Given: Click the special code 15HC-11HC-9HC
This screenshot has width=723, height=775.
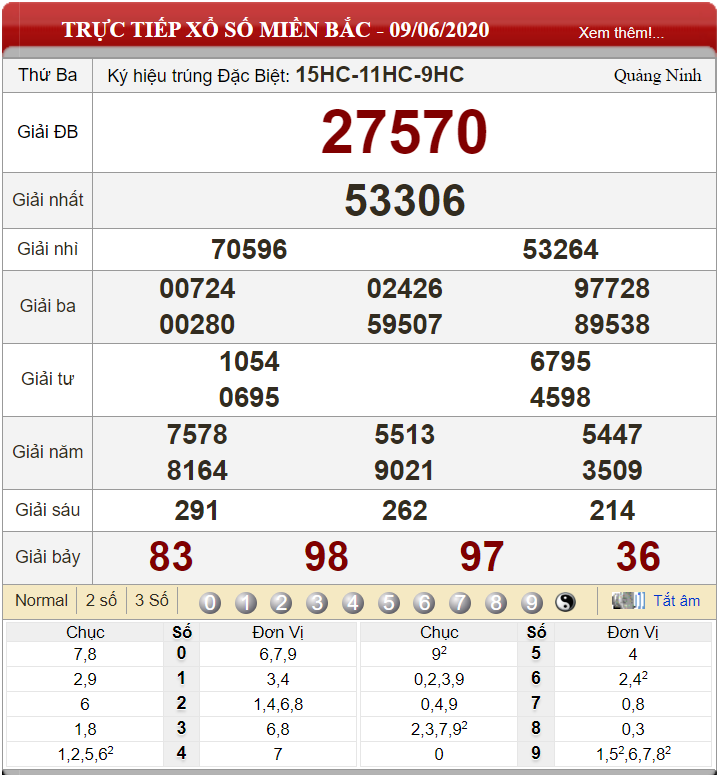Looking at the screenshot, I should pos(380,75).
